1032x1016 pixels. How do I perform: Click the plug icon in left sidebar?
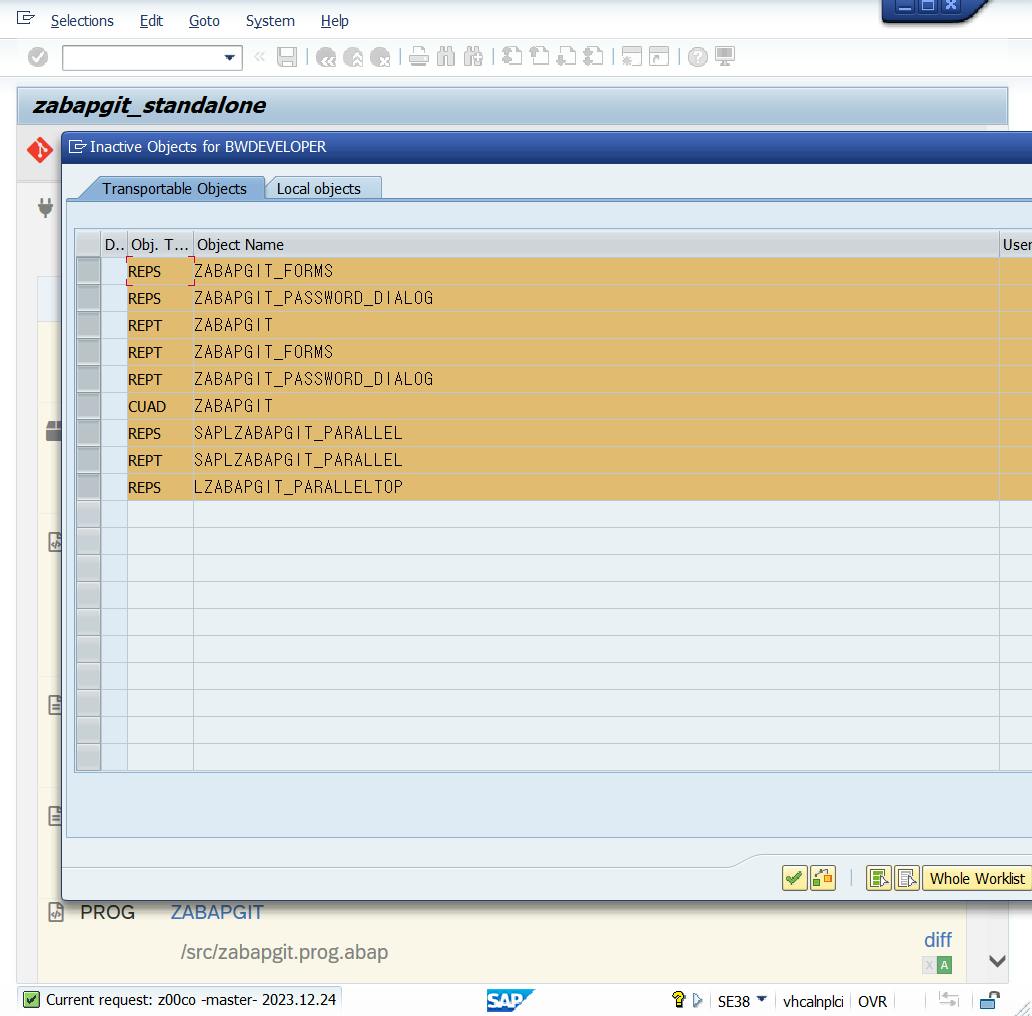tap(45, 208)
